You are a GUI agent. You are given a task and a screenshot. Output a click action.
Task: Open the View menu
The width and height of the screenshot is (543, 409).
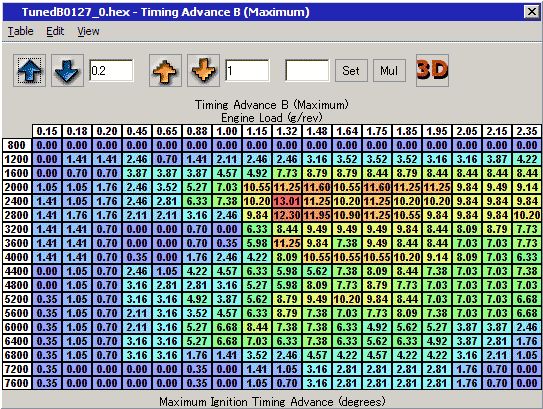coord(88,31)
